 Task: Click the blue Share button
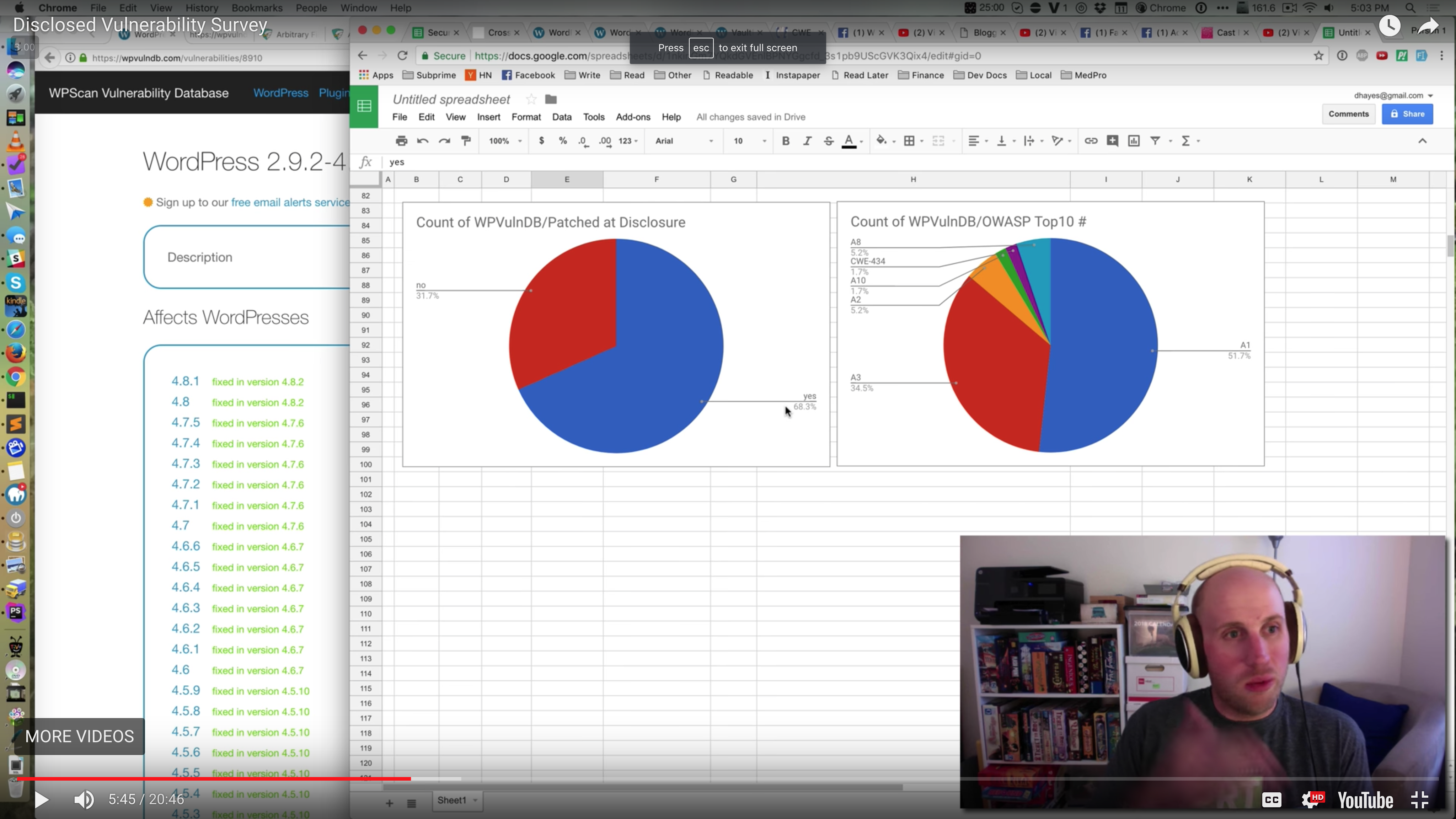pyautogui.click(x=1407, y=114)
